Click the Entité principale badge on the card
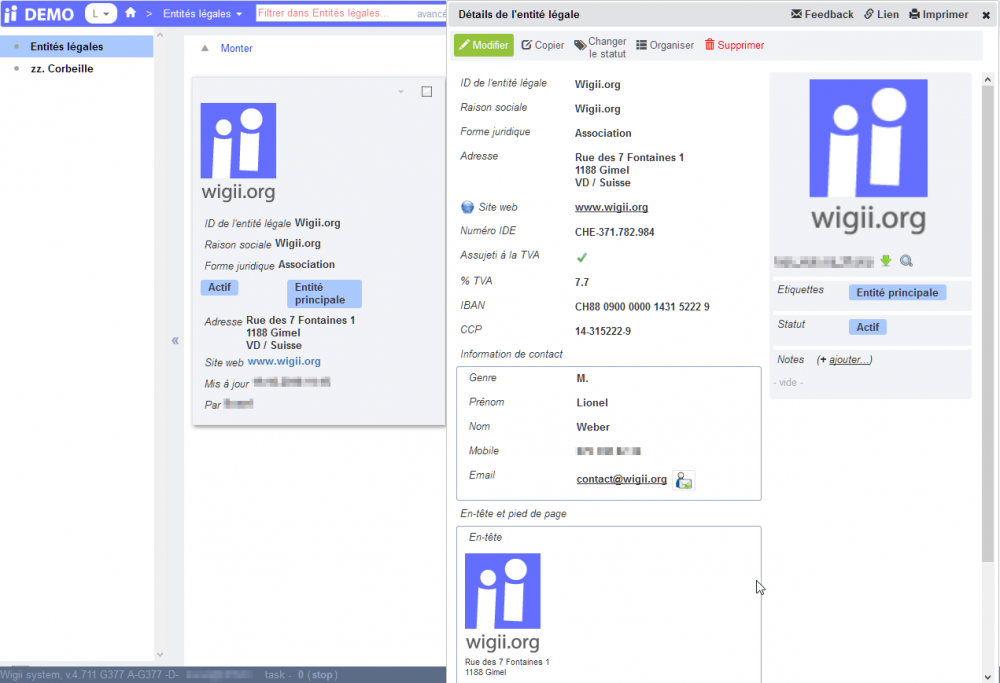1000x683 pixels. tap(324, 293)
